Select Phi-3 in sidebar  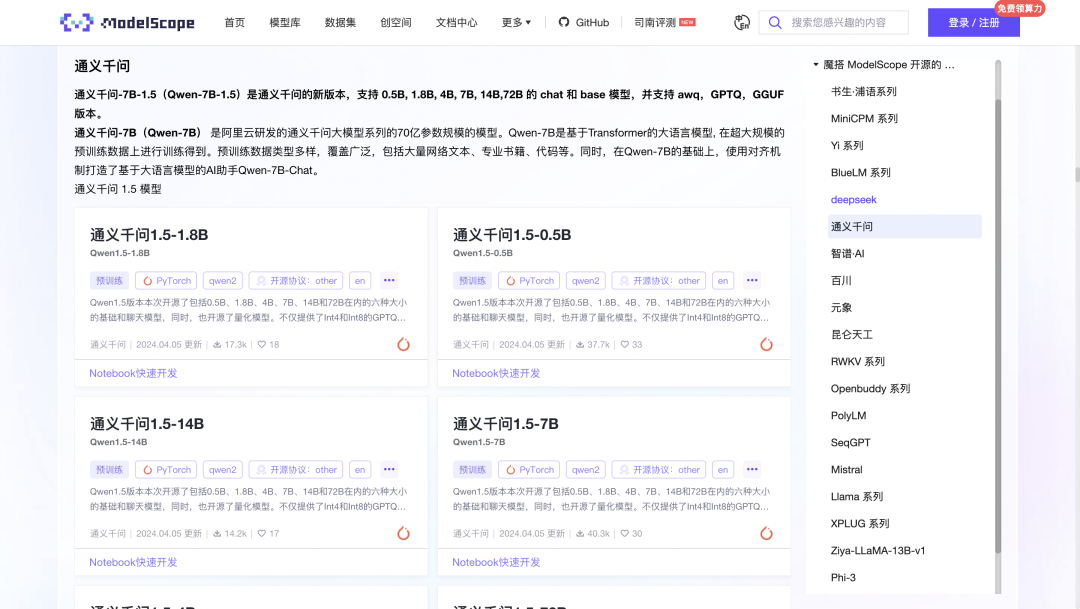[x=843, y=577]
